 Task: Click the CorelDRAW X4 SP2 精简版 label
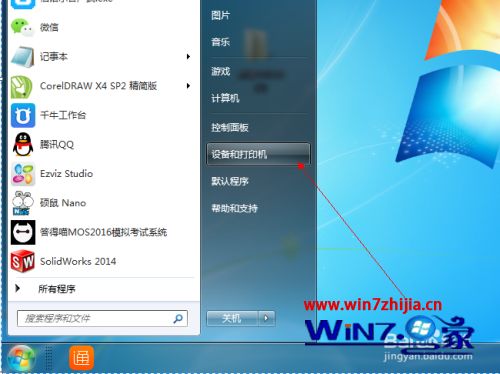(98, 86)
